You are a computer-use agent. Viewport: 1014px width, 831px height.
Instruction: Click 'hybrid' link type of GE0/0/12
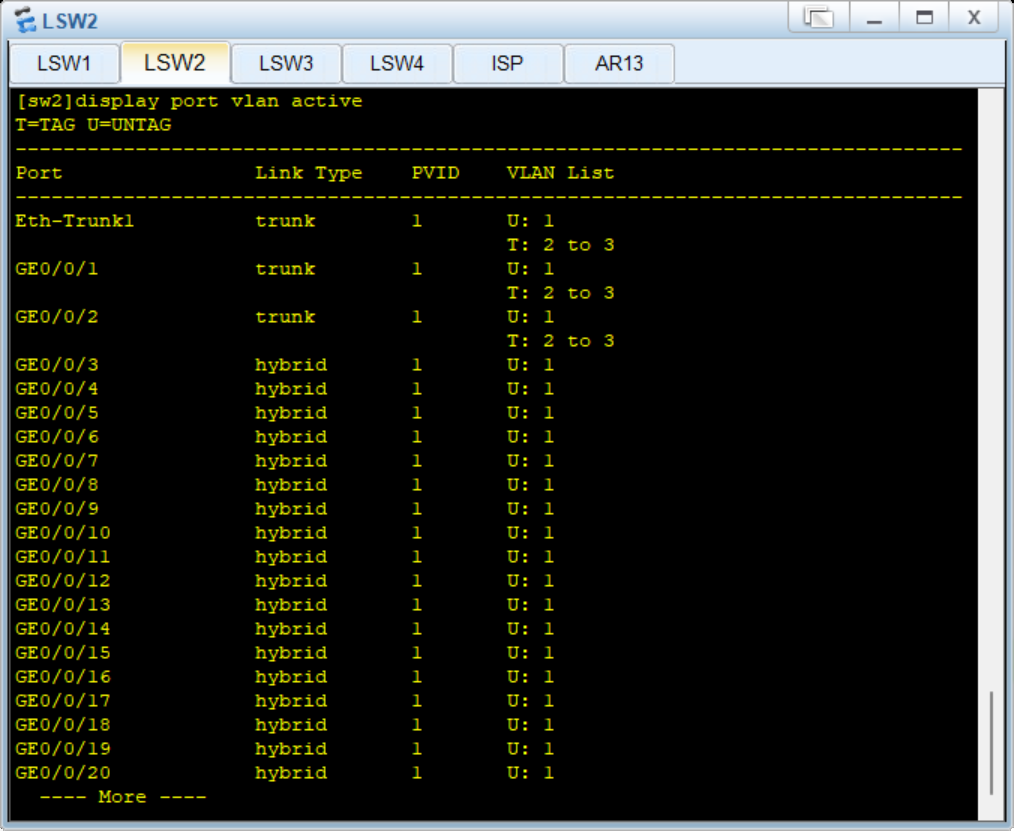coord(291,581)
